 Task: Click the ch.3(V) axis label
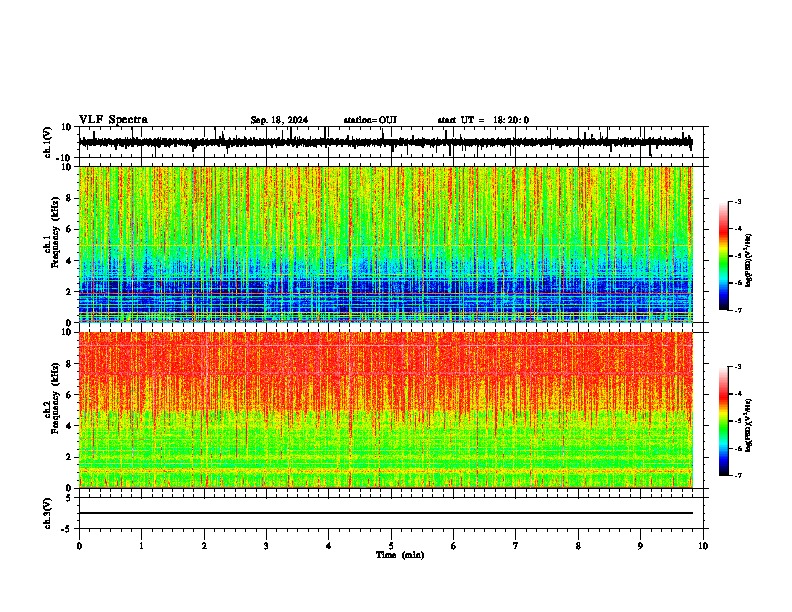tap(48, 513)
